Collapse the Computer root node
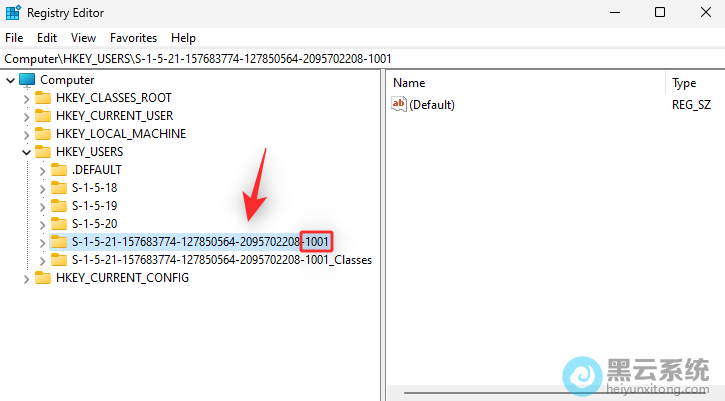 point(10,80)
